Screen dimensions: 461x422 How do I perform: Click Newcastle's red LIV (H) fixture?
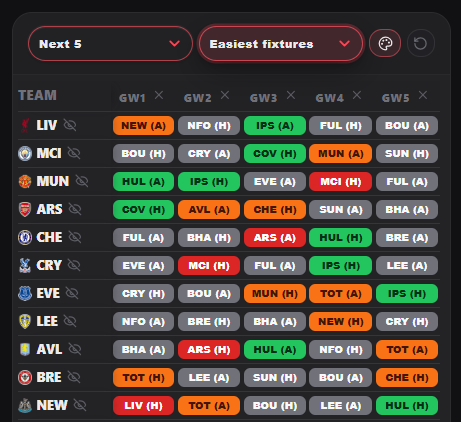(x=143, y=406)
